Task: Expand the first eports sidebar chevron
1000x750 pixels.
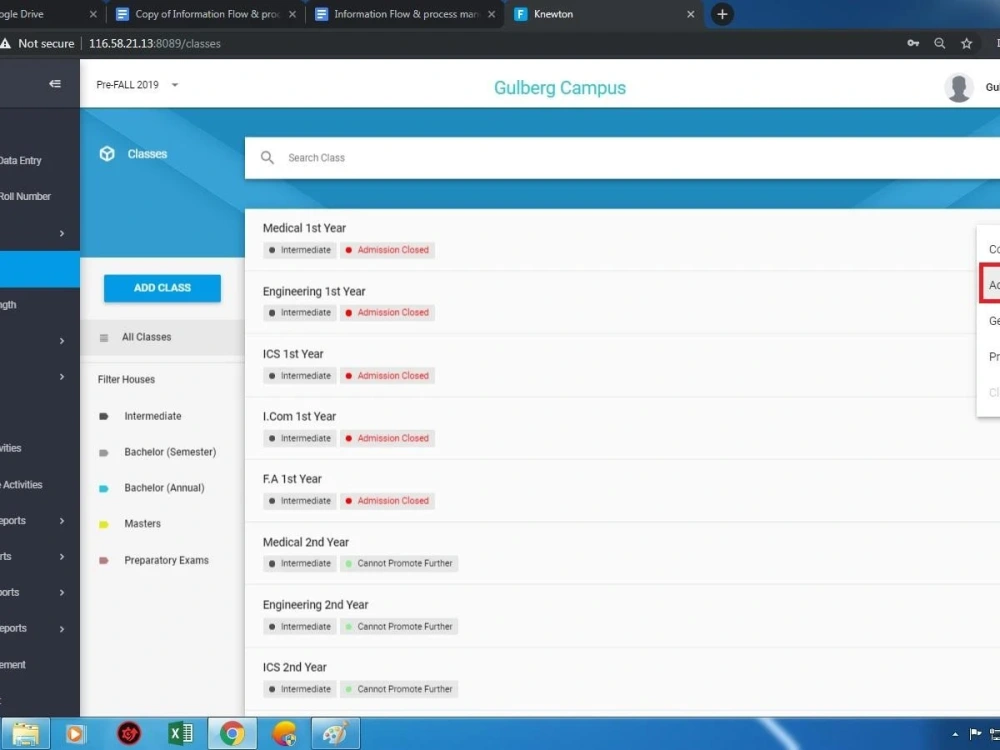Action: 62,520
